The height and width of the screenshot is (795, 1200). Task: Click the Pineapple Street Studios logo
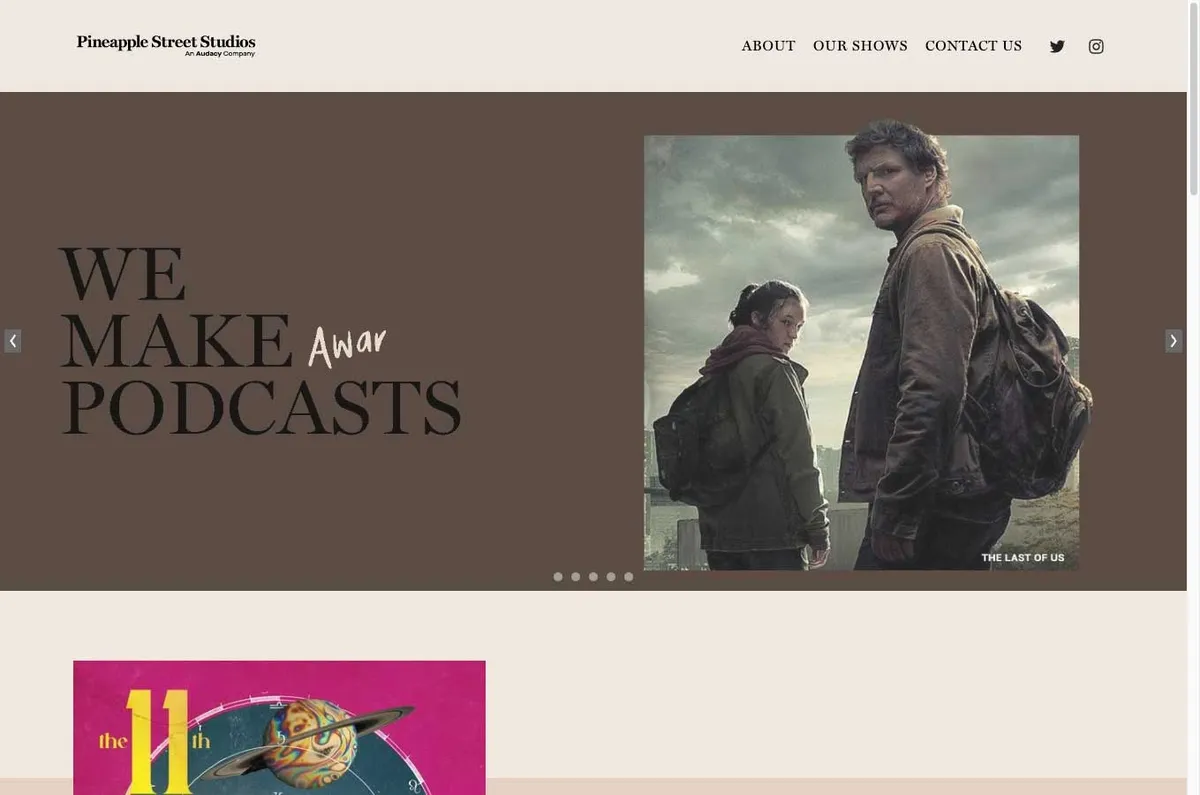(x=166, y=45)
